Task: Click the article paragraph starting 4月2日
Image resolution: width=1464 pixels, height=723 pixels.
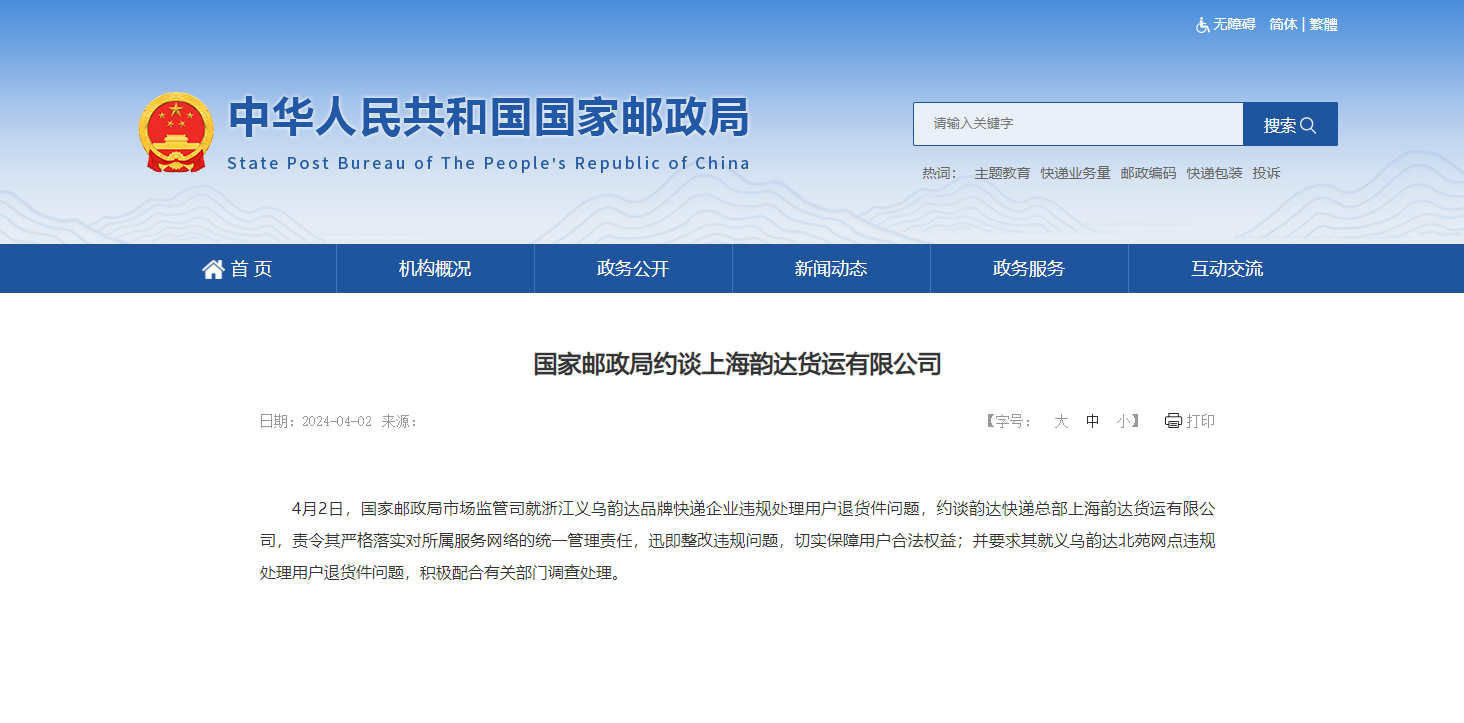Action: click(738, 541)
